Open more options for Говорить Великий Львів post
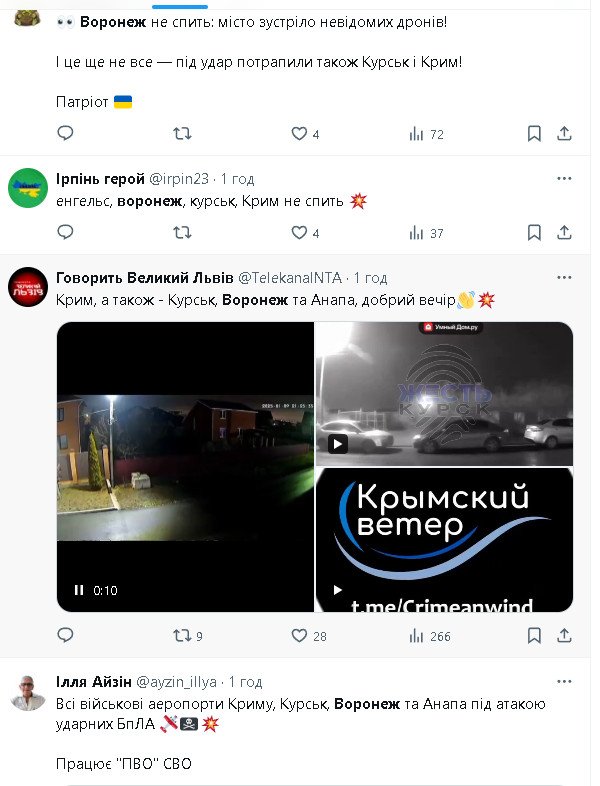This screenshot has height=786, width=600. point(564,277)
